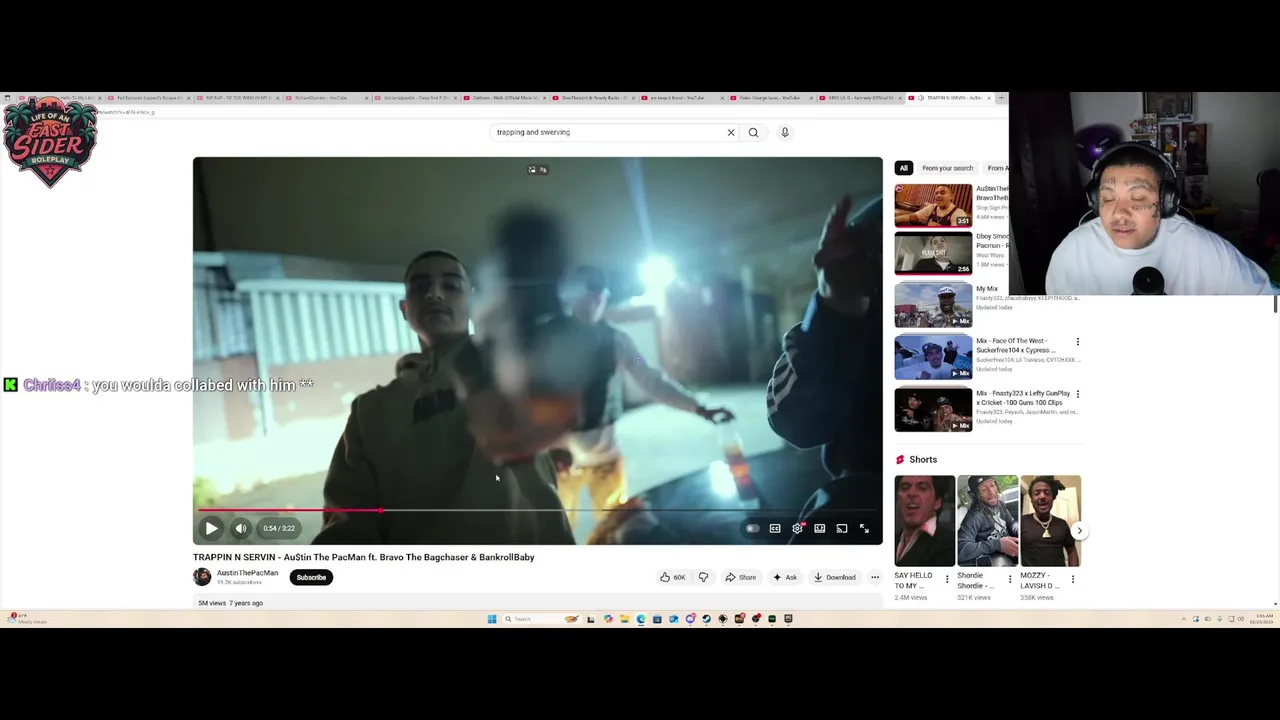Search with voice microphone icon
This screenshot has height=720, width=1280.
point(785,132)
